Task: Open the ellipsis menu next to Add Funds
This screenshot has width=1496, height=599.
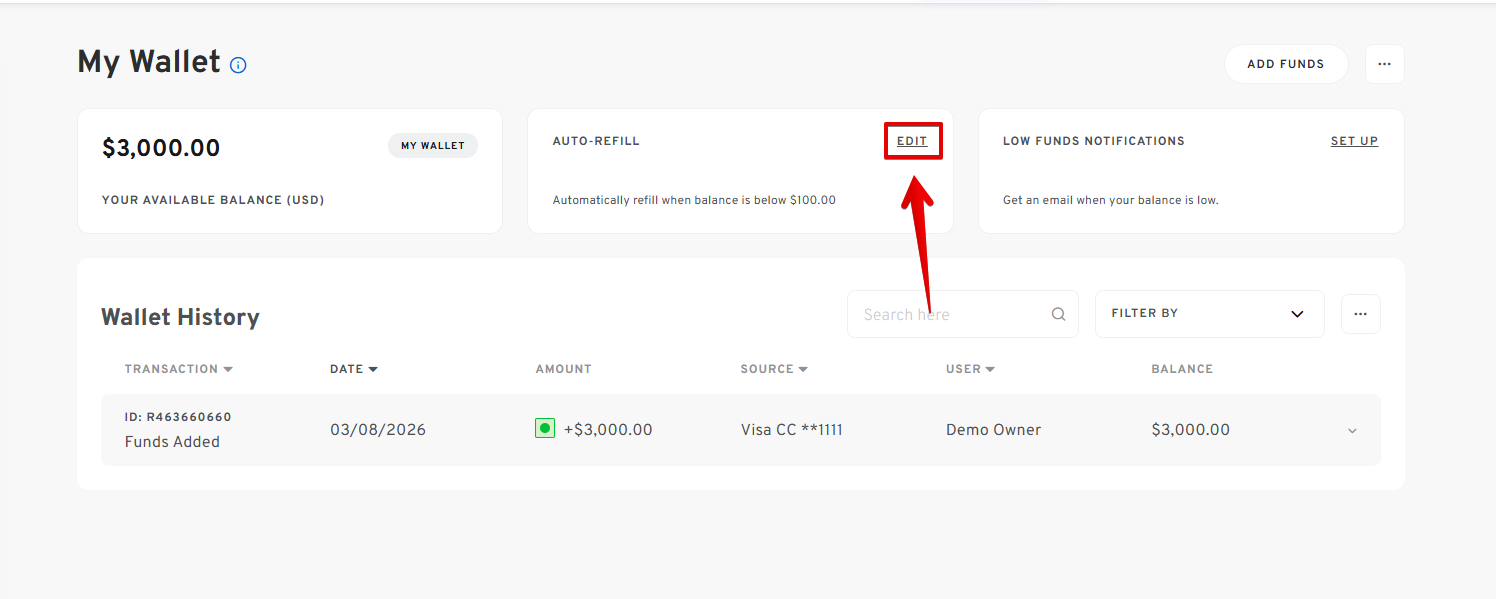Action: tap(1384, 64)
